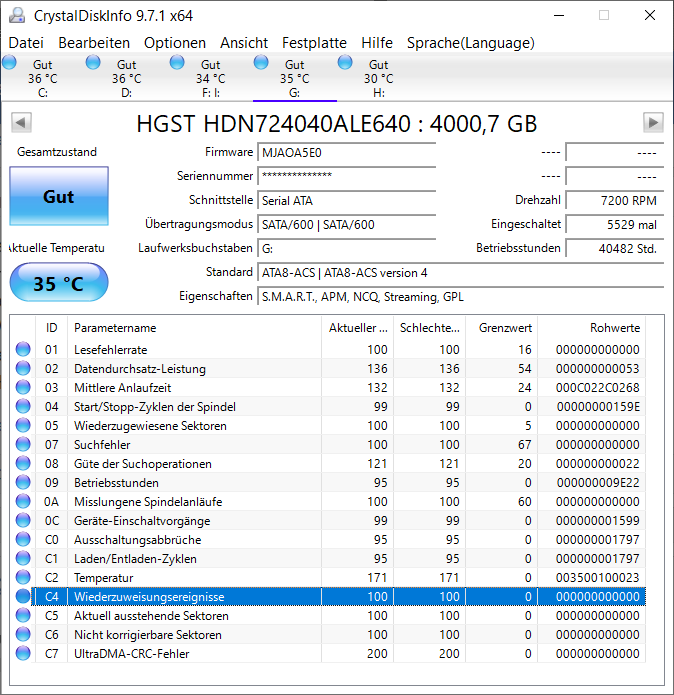This screenshot has width=674, height=695.
Task: Click the Firmware field MJAOA5E0
Action: [x=347, y=152]
